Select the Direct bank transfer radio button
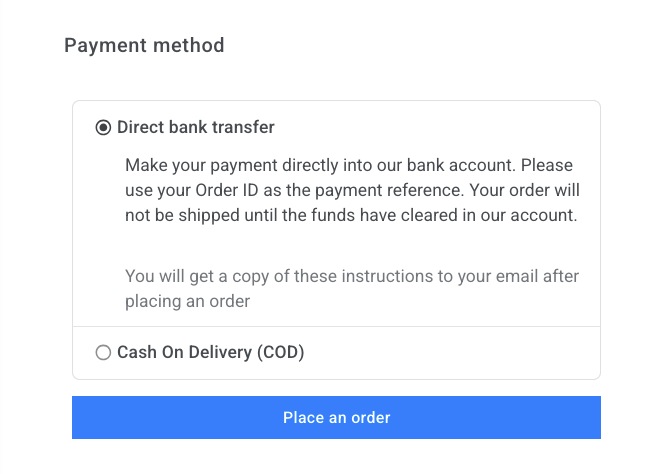The height and width of the screenshot is (474, 663). pos(103,128)
